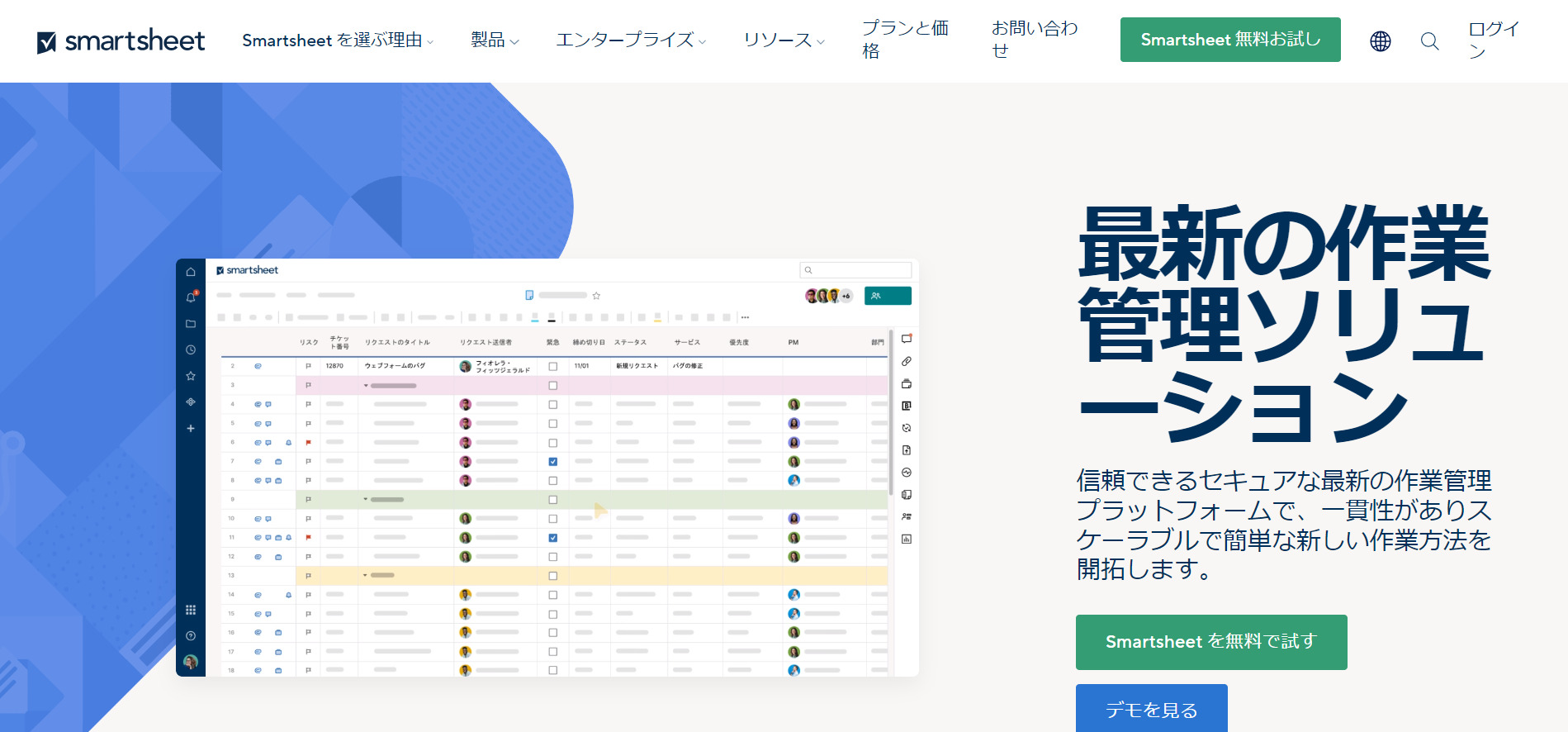1568x732 pixels.
Task: Click user avatar at sidebar bottom
Action: tap(191, 662)
